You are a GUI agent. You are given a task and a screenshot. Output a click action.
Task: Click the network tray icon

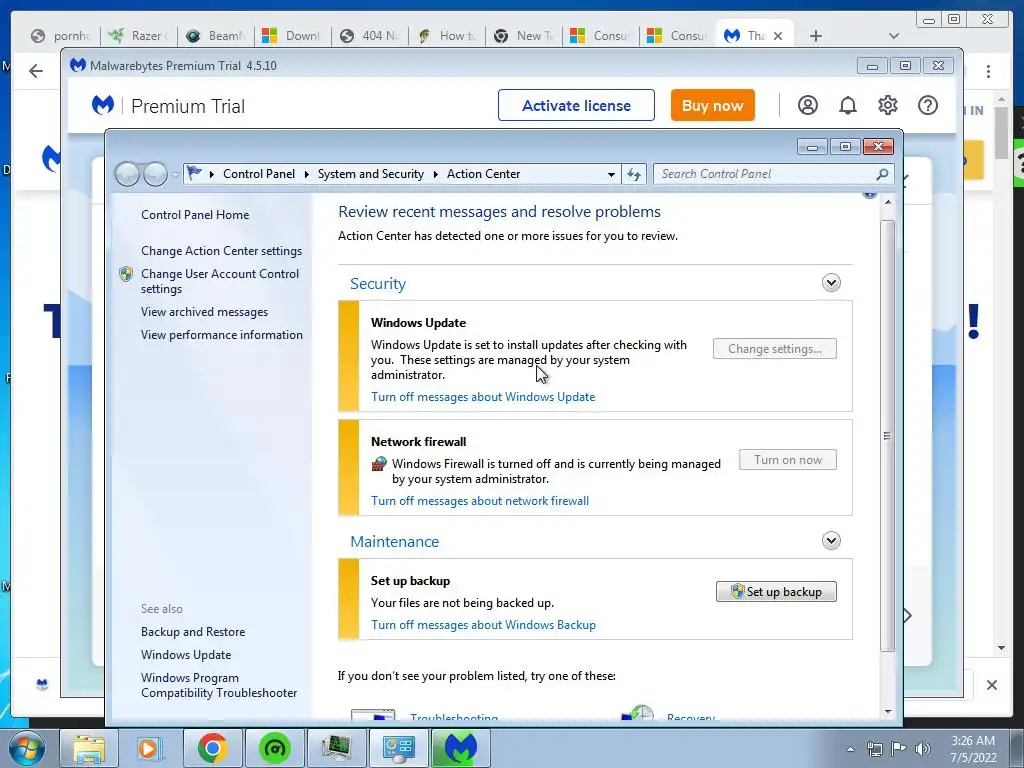(x=874, y=749)
